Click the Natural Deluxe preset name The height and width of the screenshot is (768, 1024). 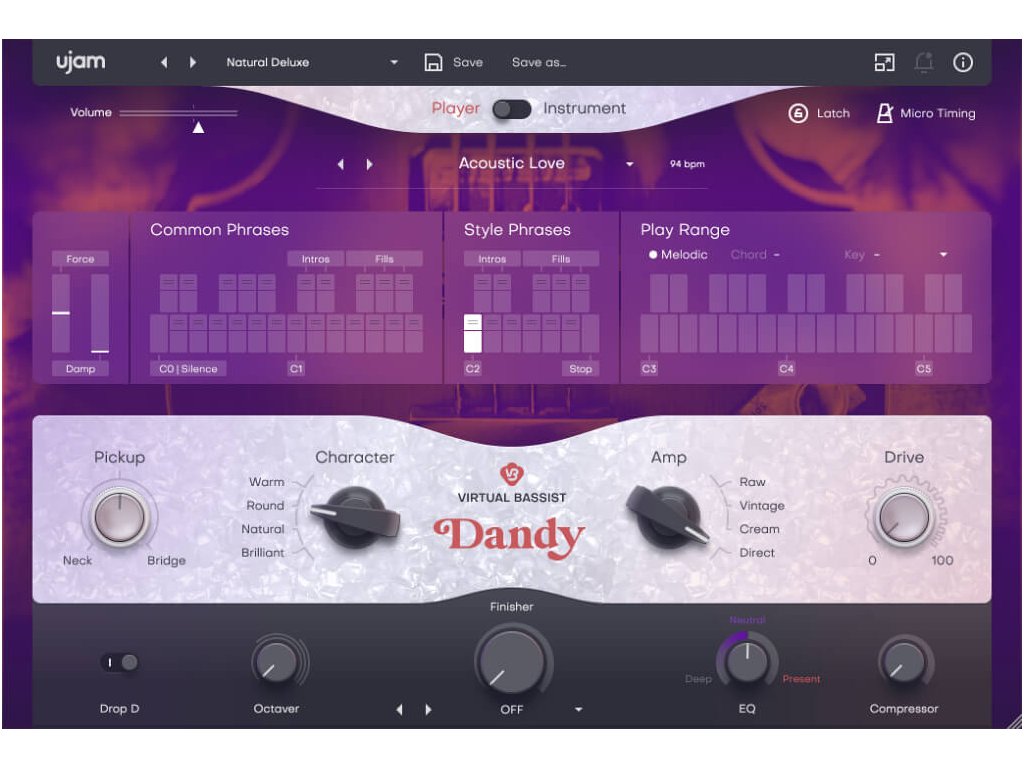point(268,62)
